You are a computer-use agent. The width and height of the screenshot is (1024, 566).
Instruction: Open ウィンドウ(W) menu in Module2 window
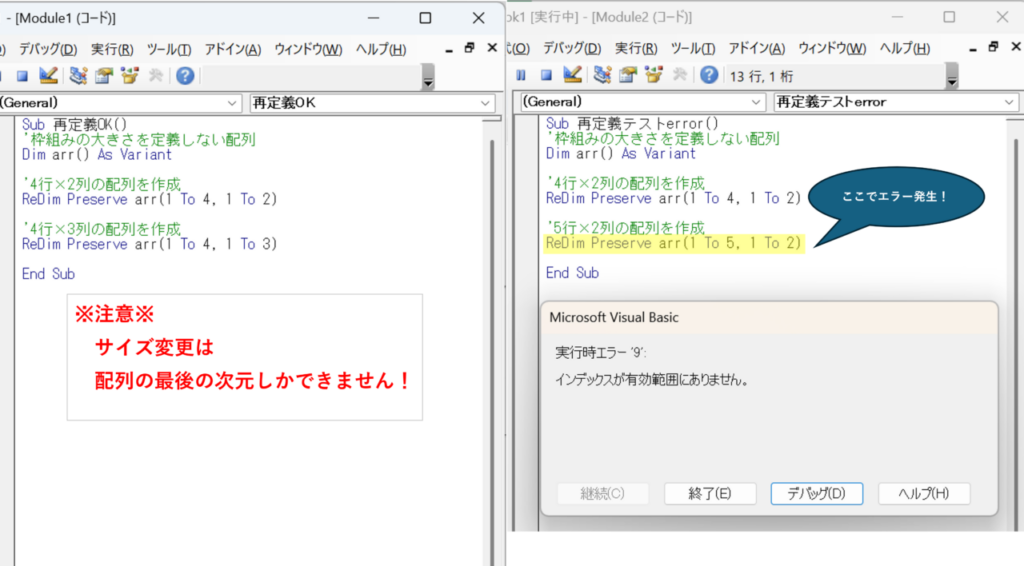(832, 48)
